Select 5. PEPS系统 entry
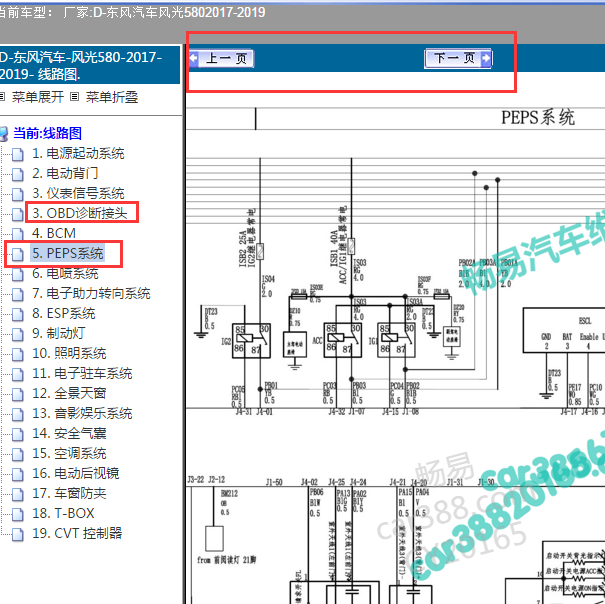 coord(68,253)
